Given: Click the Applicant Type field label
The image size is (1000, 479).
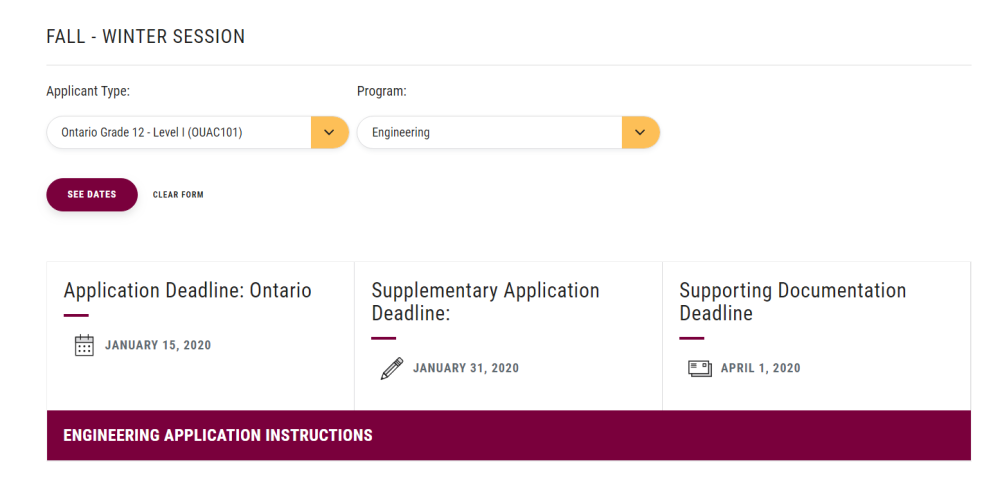Looking at the screenshot, I should pos(88,92).
